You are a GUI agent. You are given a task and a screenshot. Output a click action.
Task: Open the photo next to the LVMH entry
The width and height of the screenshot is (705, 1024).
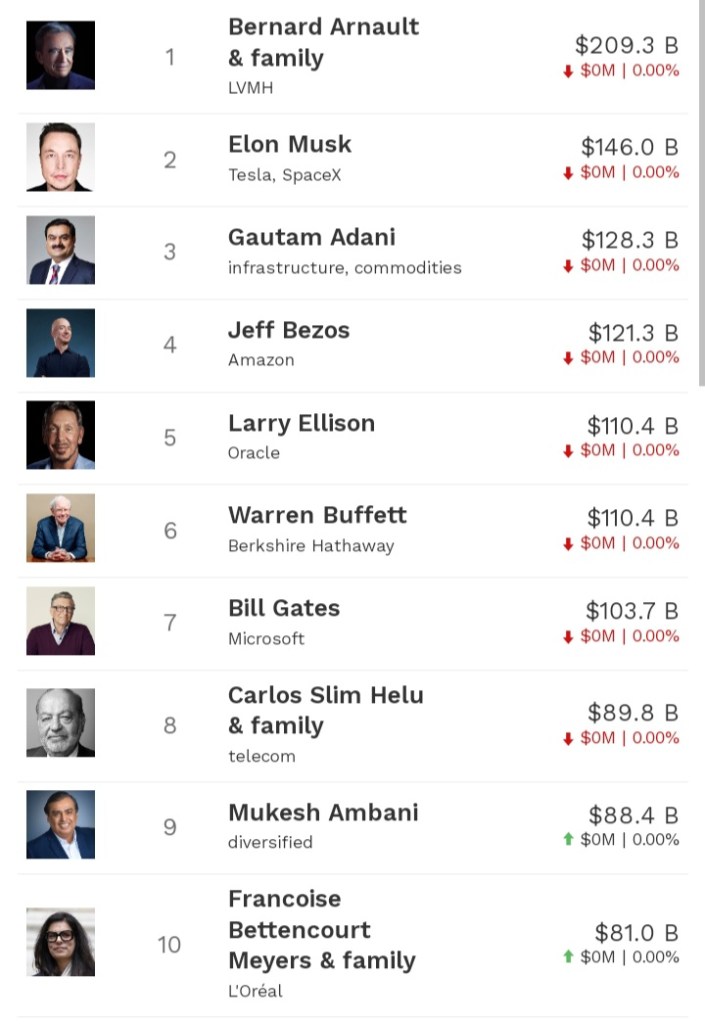pos(61,56)
